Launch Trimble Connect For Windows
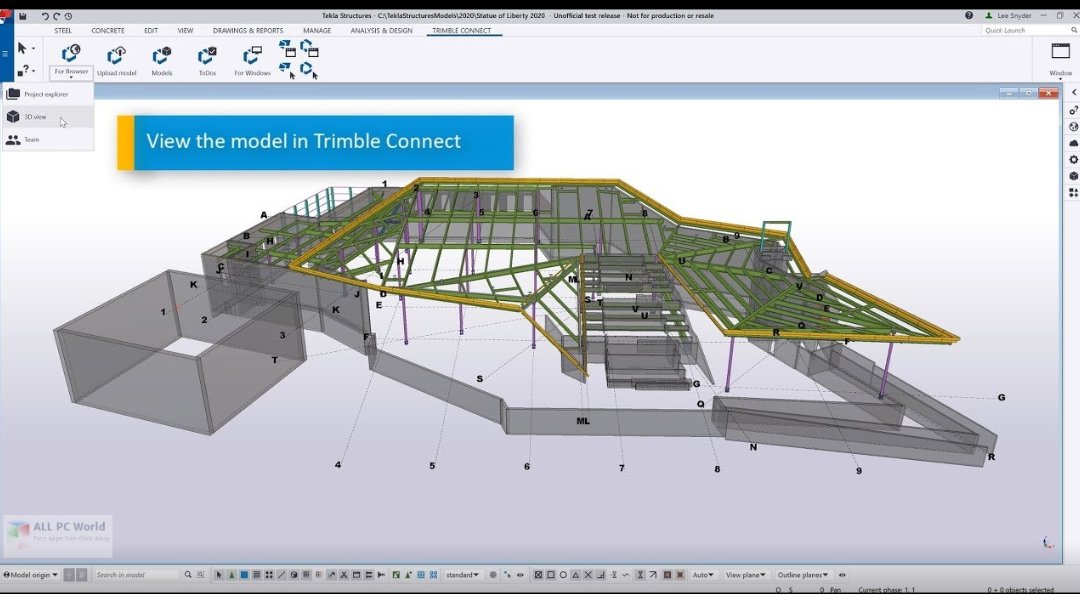This screenshot has width=1080, height=594. coord(251,58)
